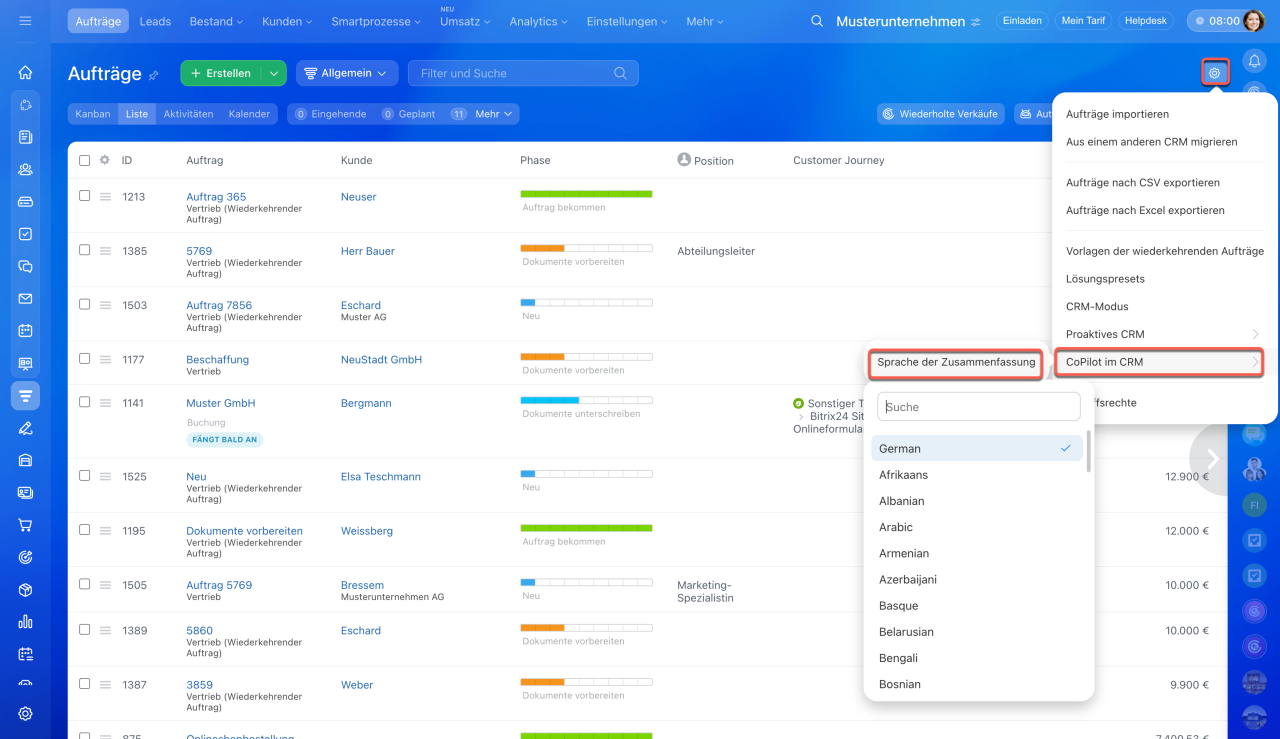Click the magnifier icon in top bar

817,21
